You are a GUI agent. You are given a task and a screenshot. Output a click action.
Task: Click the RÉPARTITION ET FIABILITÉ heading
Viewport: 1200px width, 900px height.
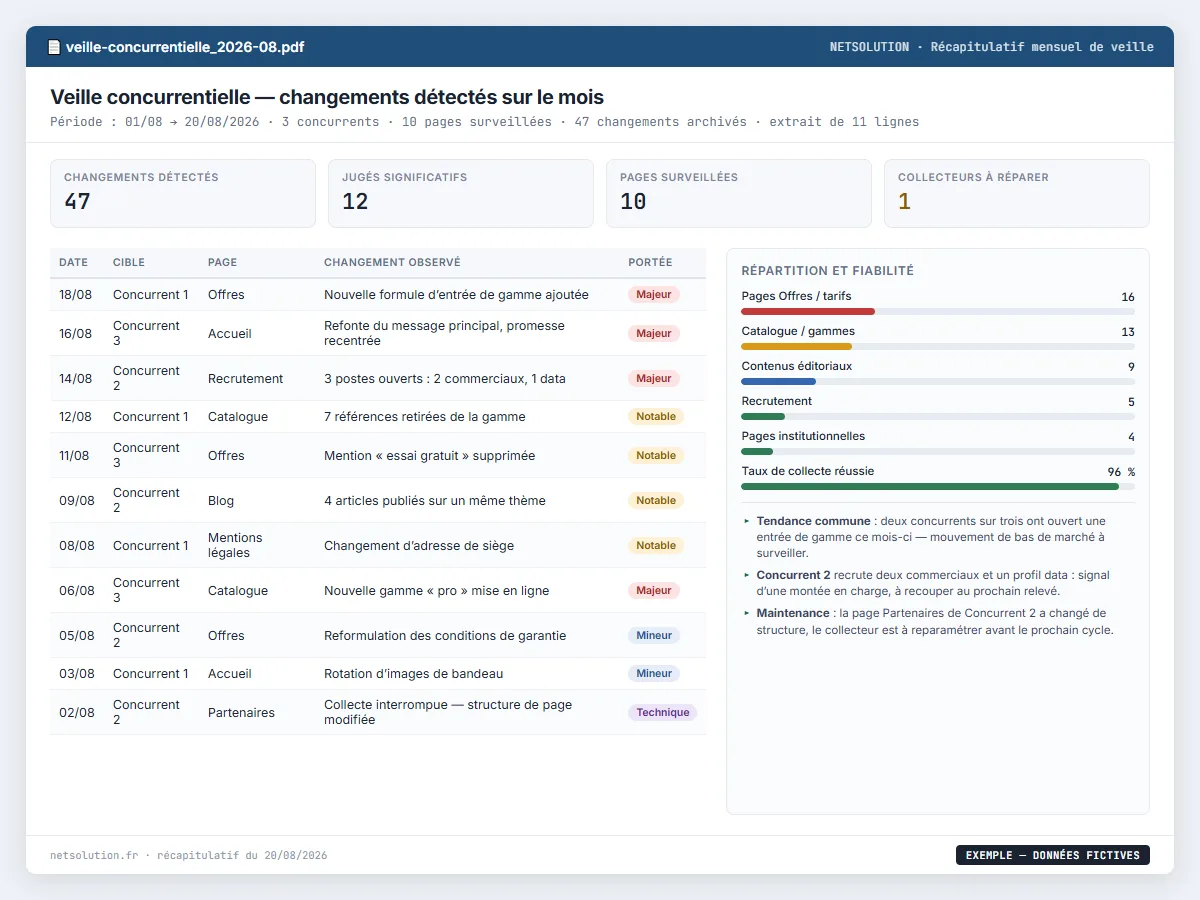click(x=828, y=271)
